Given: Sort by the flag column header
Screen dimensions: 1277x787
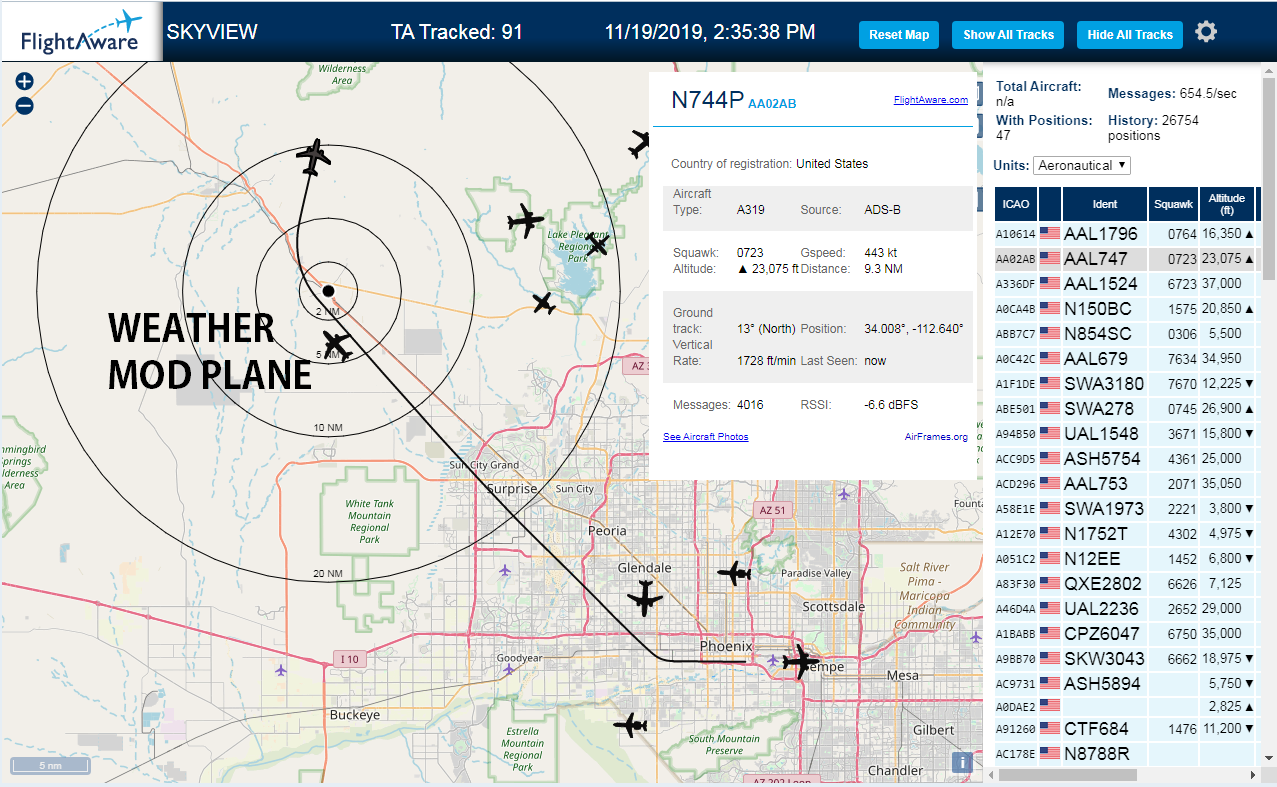Looking at the screenshot, I should click(1050, 204).
